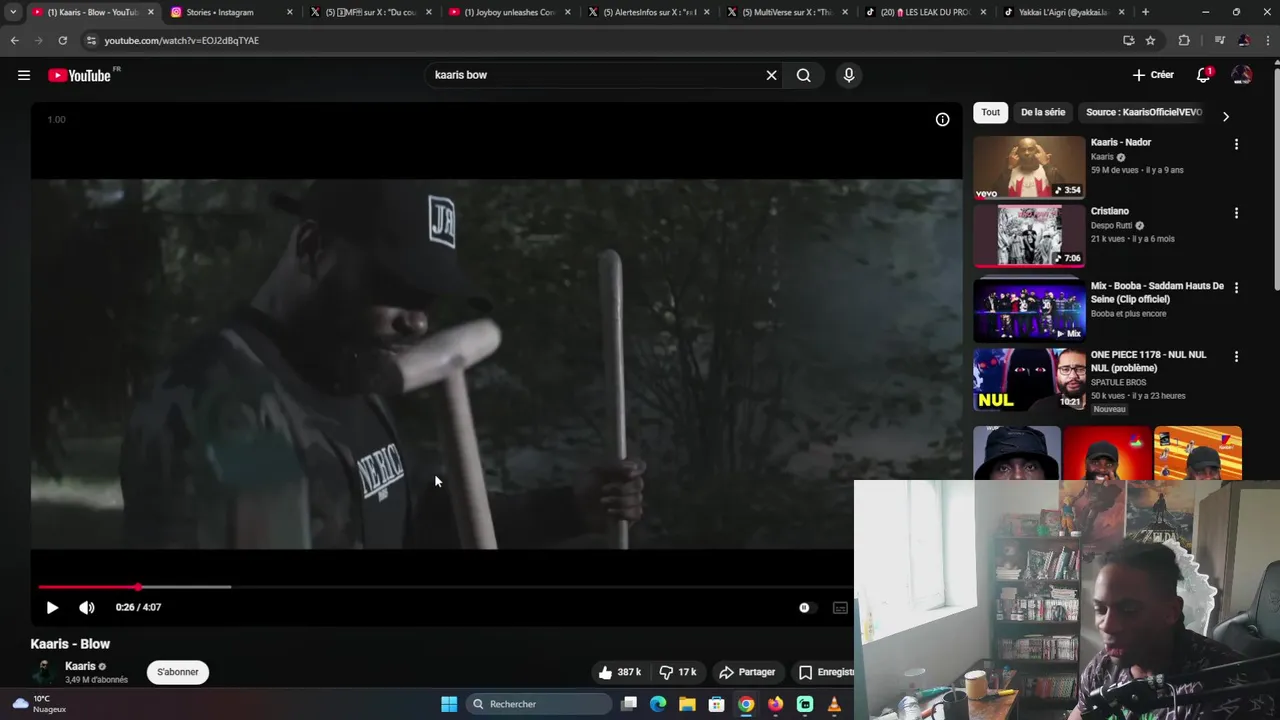
Task: Close the Kaaris - Blow browser tab
Action: 151,12
